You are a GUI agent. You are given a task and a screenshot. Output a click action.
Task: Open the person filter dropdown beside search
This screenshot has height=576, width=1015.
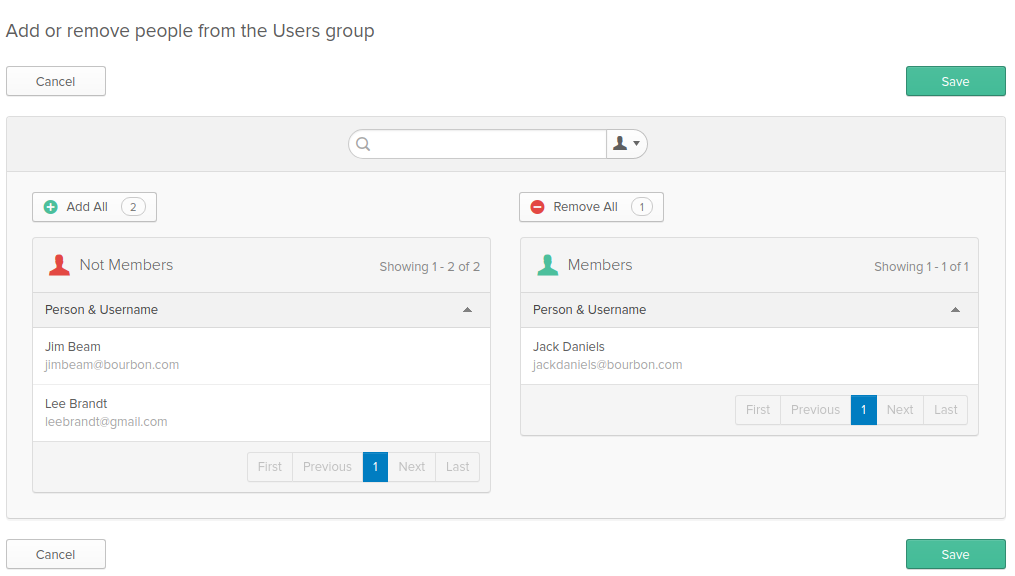point(626,144)
